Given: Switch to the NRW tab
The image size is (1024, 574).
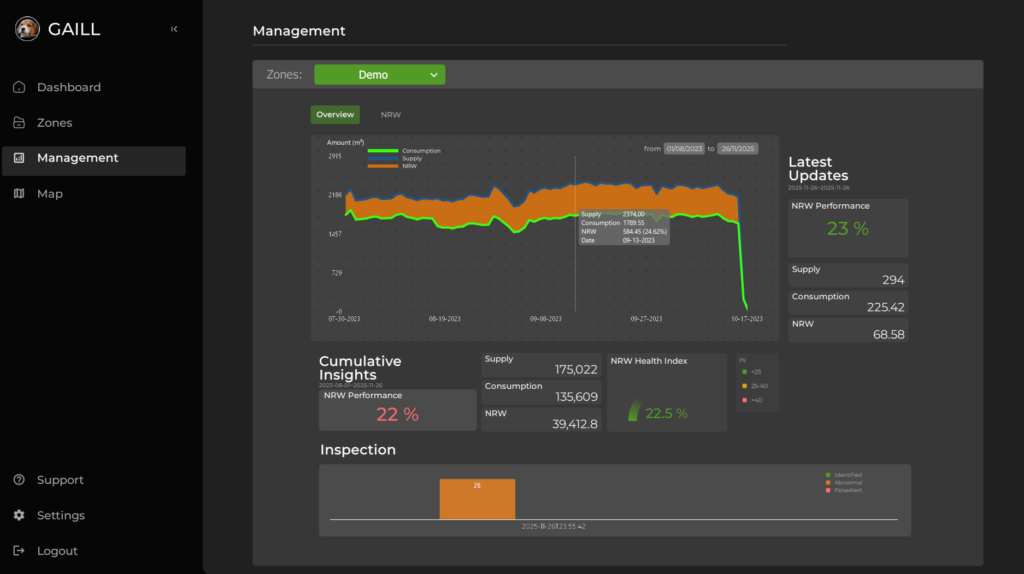Looking at the screenshot, I should [x=391, y=115].
